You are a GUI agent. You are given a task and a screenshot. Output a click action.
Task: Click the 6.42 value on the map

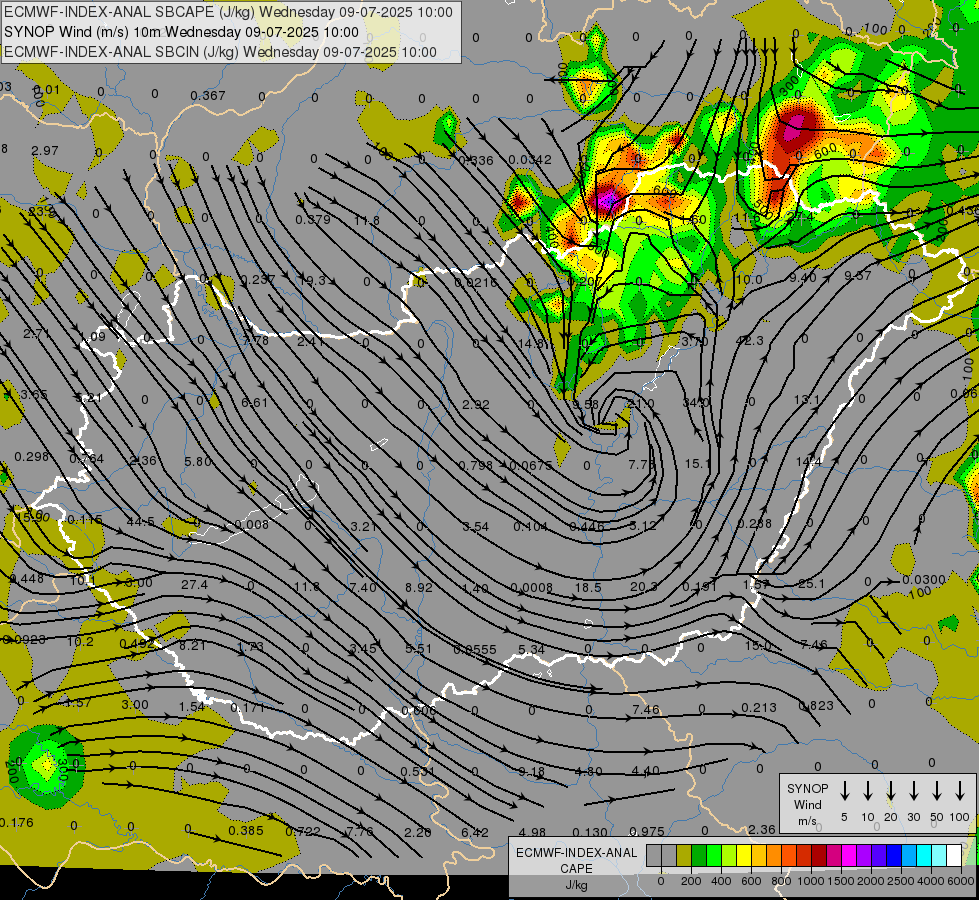point(475,833)
